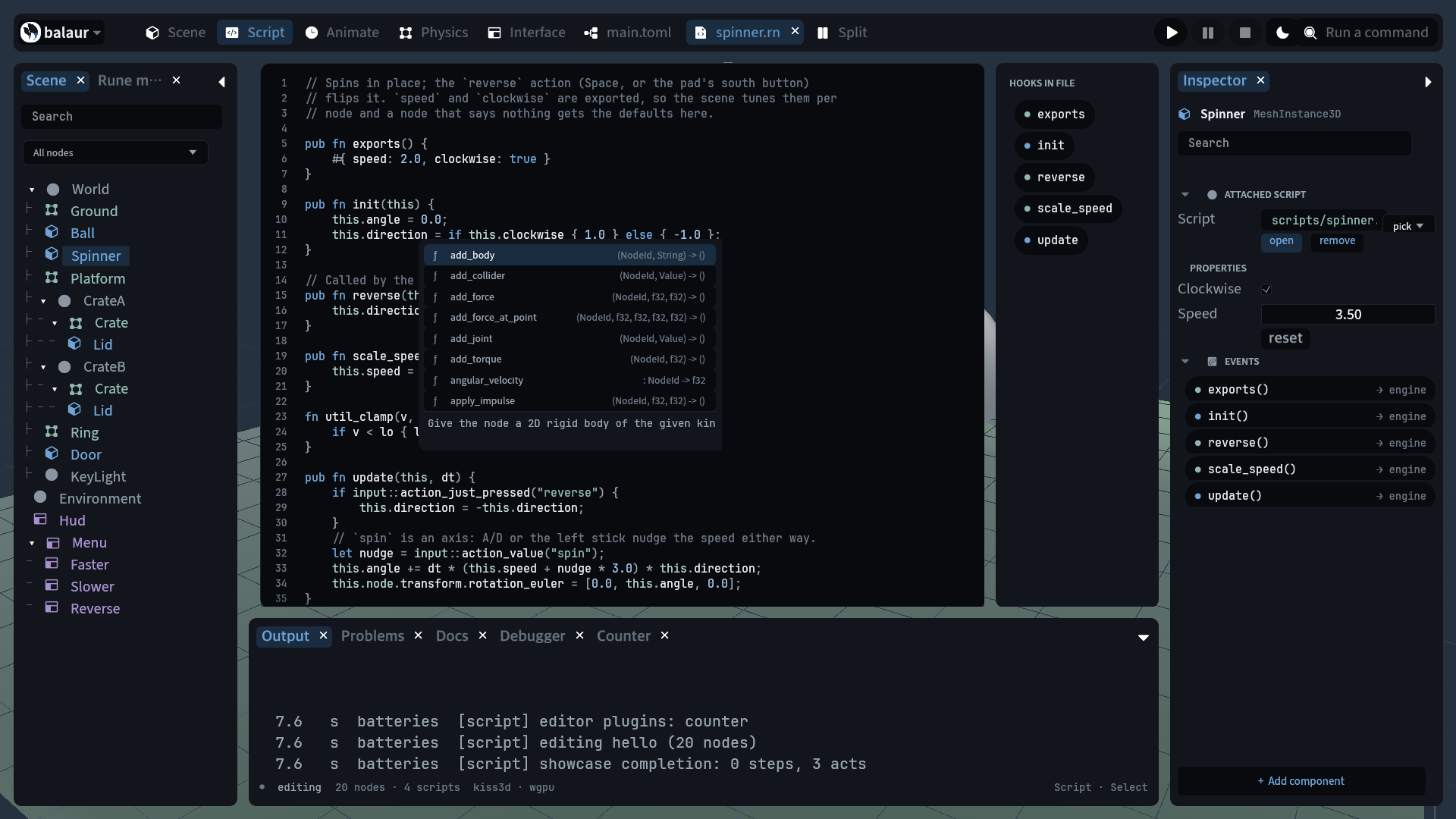Viewport: 1456px width, 819px height.
Task: Collapse the Menu tree node
Action: click(x=32, y=543)
